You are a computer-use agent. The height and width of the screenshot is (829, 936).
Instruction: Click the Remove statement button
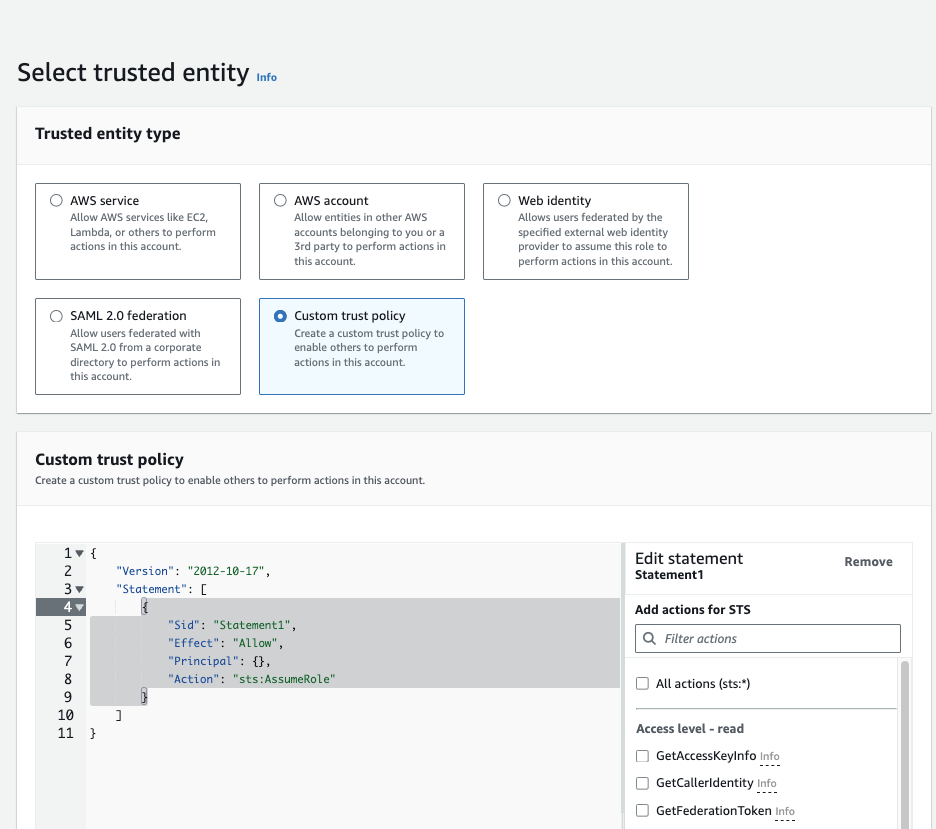[868, 561]
